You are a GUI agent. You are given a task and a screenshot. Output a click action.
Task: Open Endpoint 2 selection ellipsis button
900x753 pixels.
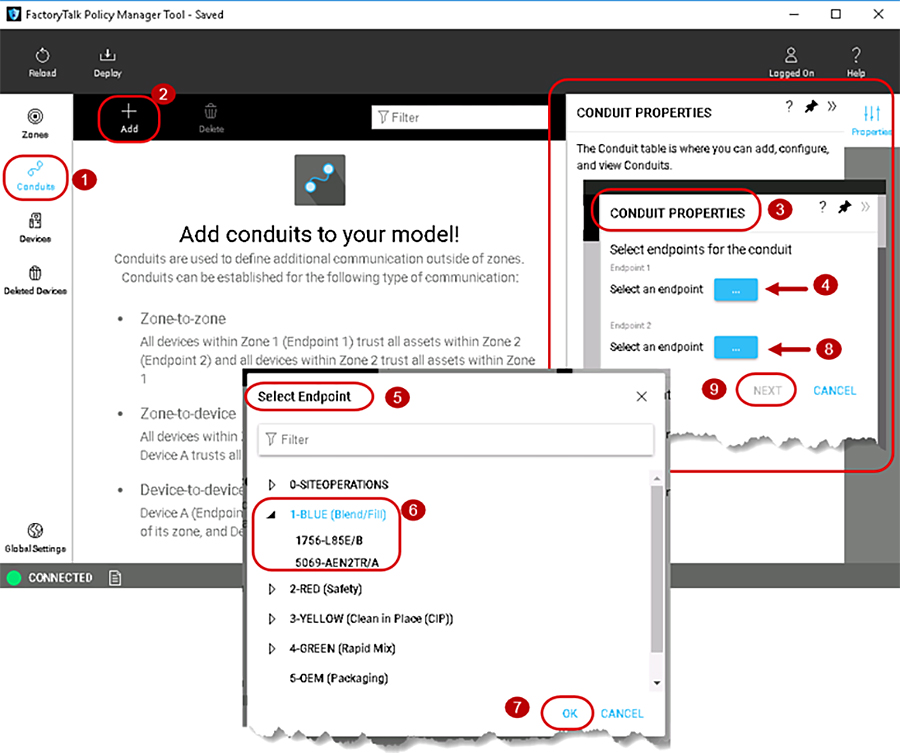tap(736, 348)
